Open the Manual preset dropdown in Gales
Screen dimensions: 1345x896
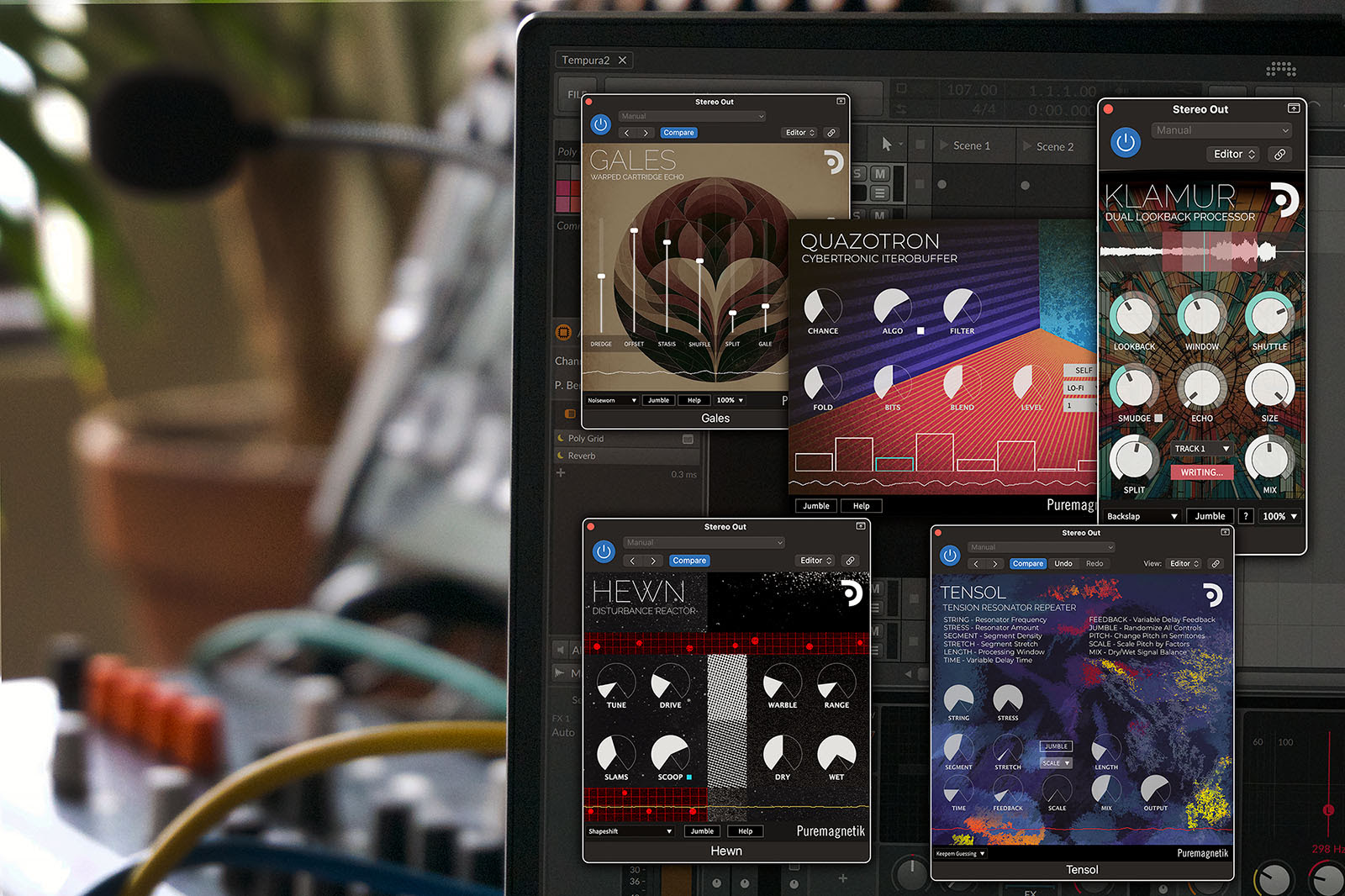click(x=693, y=116)
